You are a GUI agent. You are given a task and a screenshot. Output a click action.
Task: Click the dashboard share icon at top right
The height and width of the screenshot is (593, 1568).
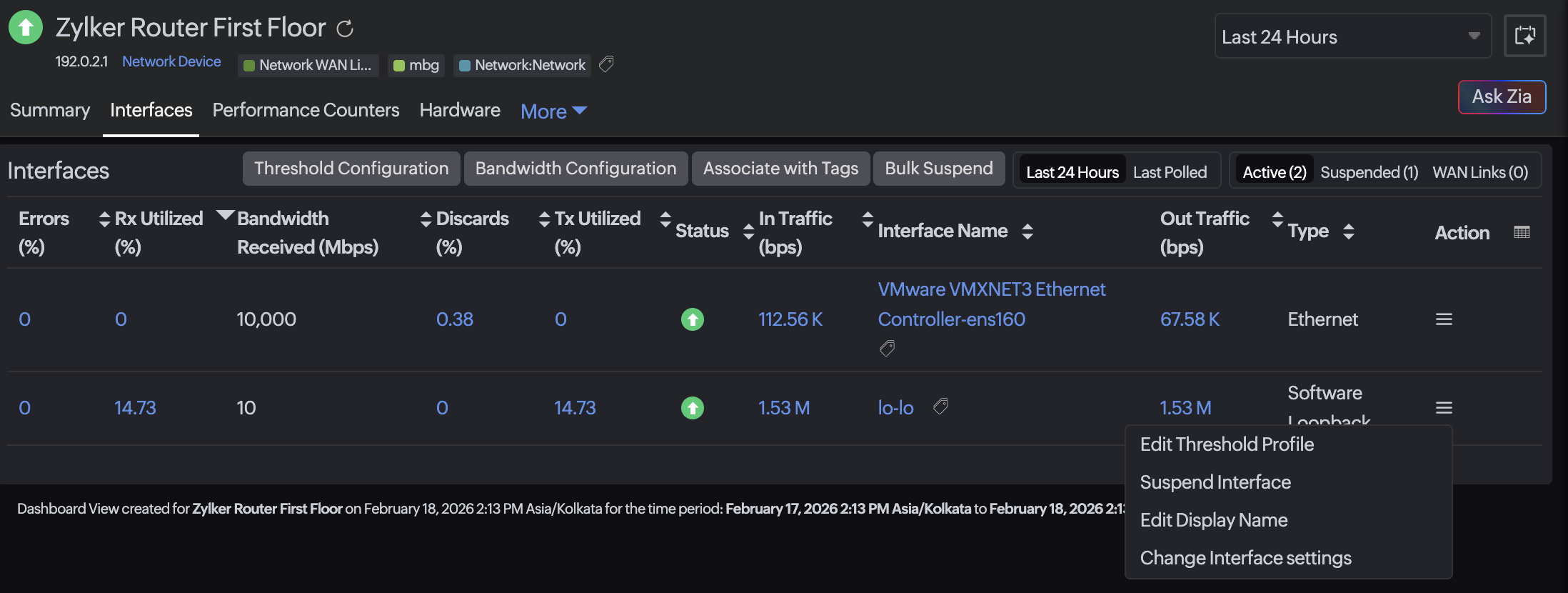(x=1524, y=36)
